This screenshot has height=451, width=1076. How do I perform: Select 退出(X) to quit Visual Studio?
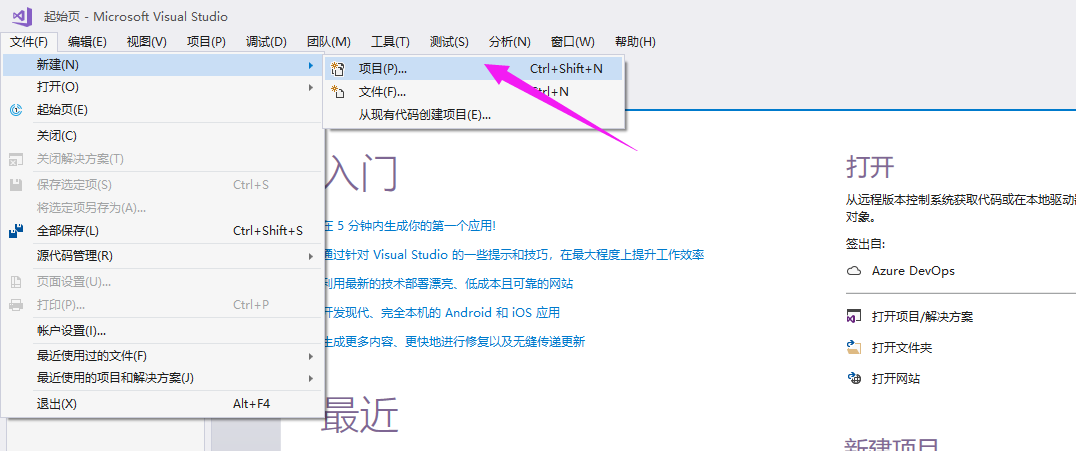coord(163,404)
